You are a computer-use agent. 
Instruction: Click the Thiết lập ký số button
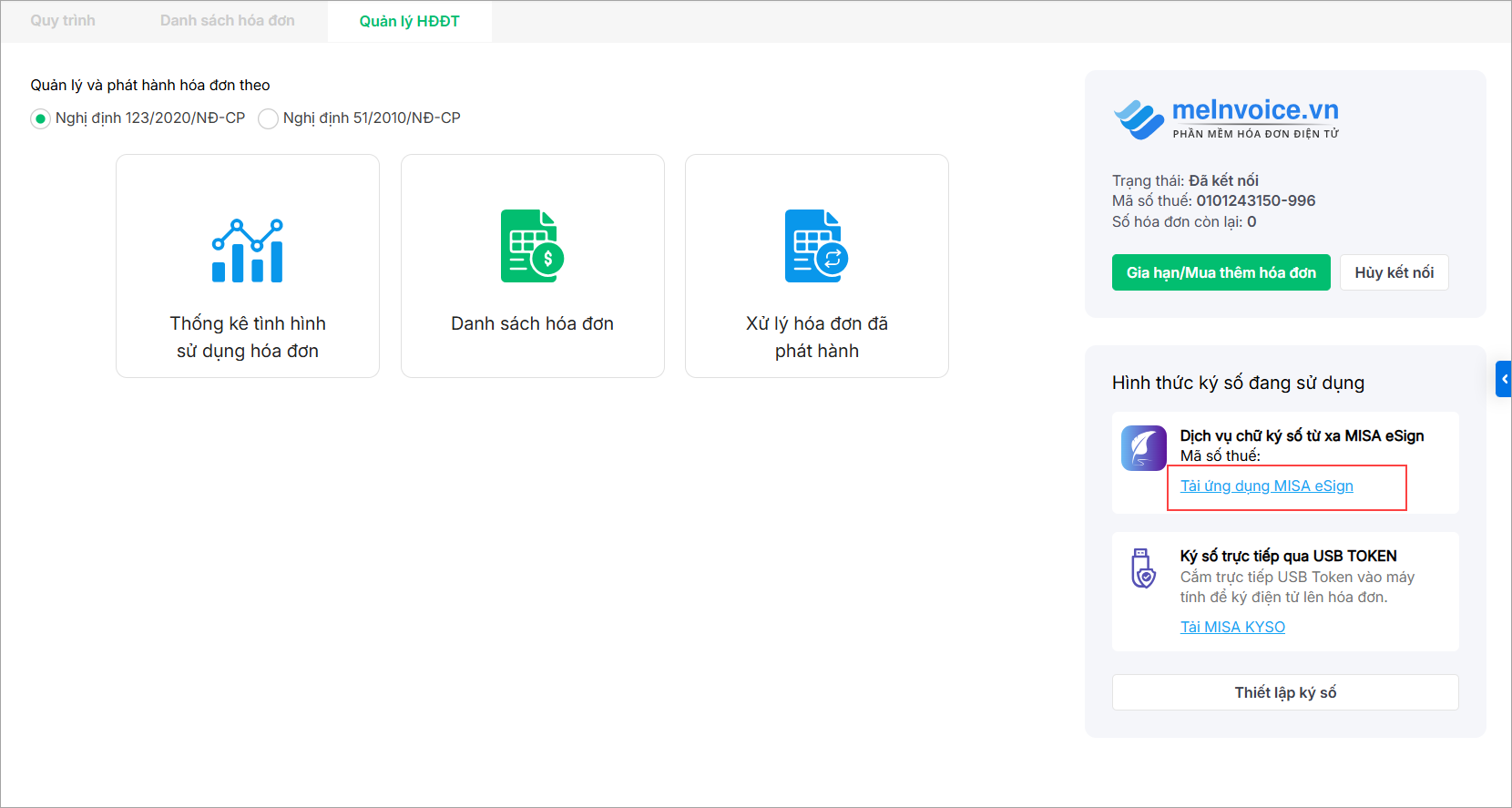click(x=1285, y=692)
